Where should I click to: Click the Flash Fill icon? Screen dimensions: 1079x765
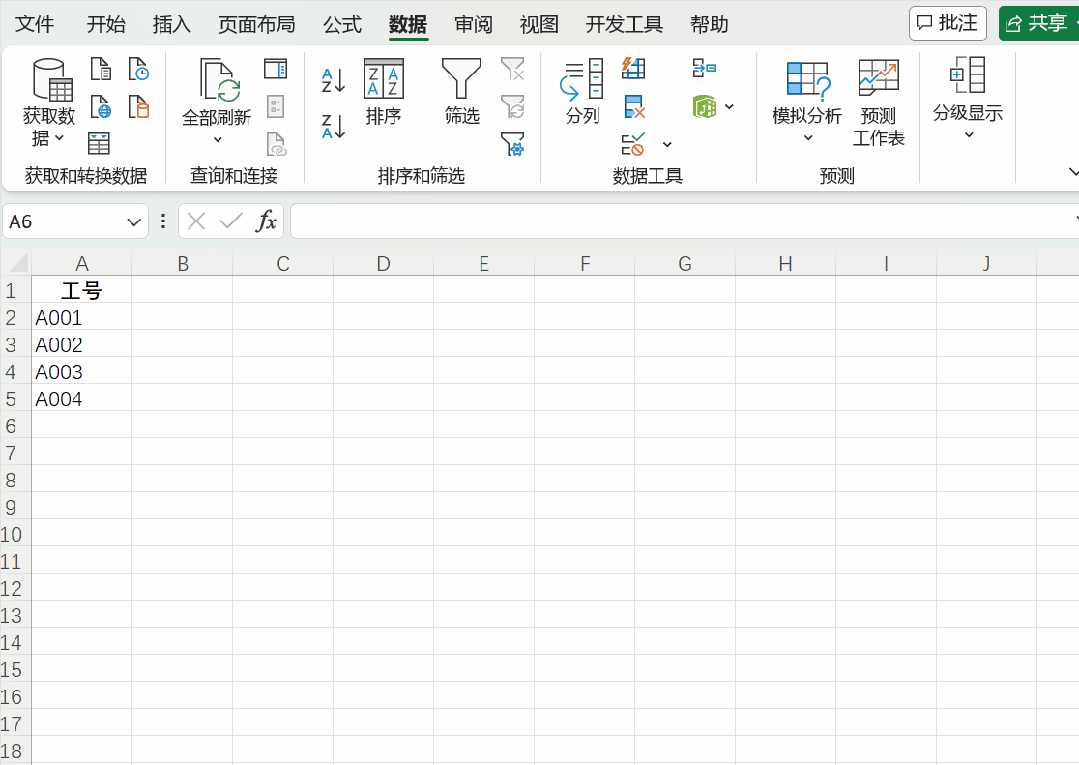(x=634, y=69)
